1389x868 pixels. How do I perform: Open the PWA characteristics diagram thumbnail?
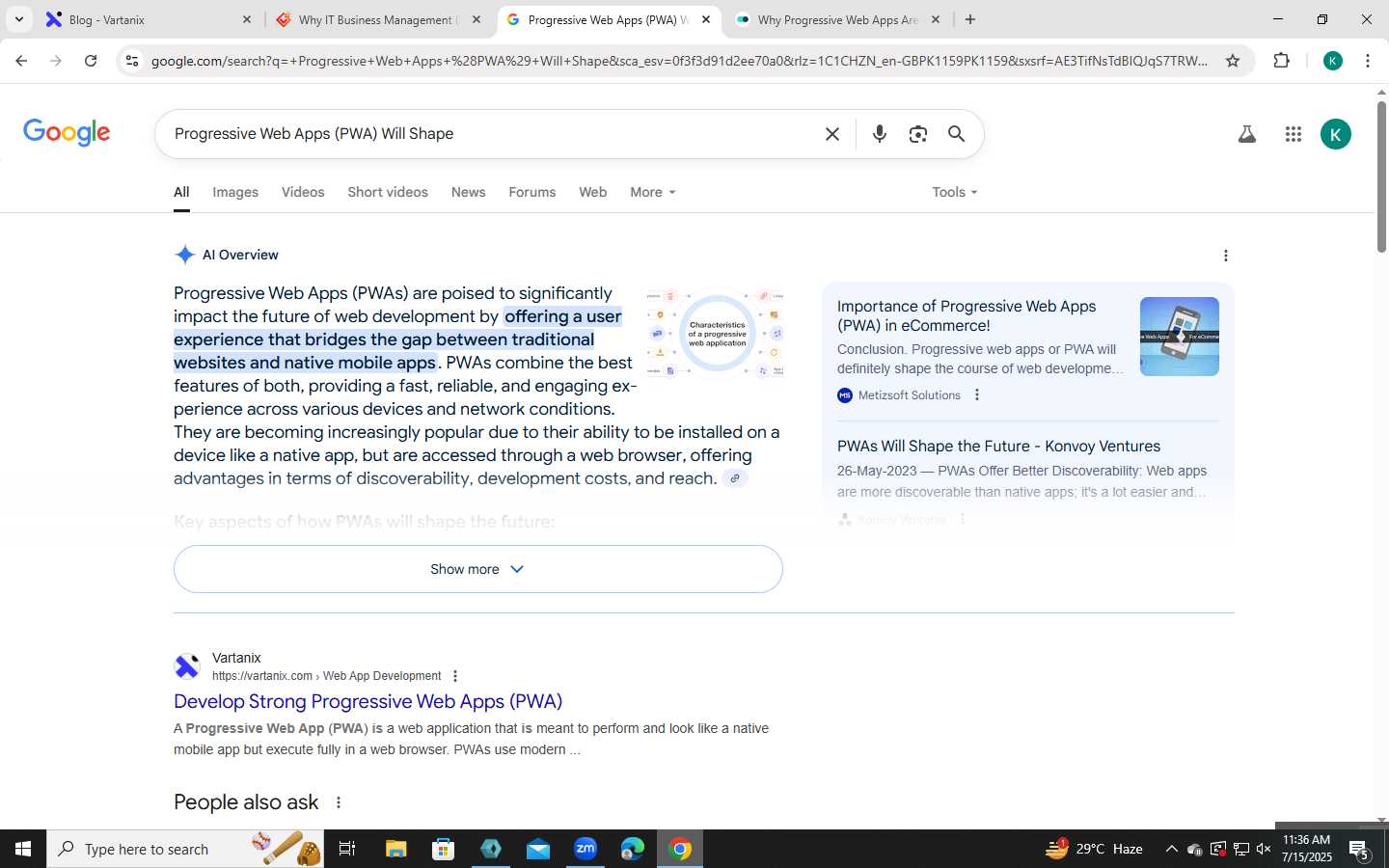click(715, 333)
